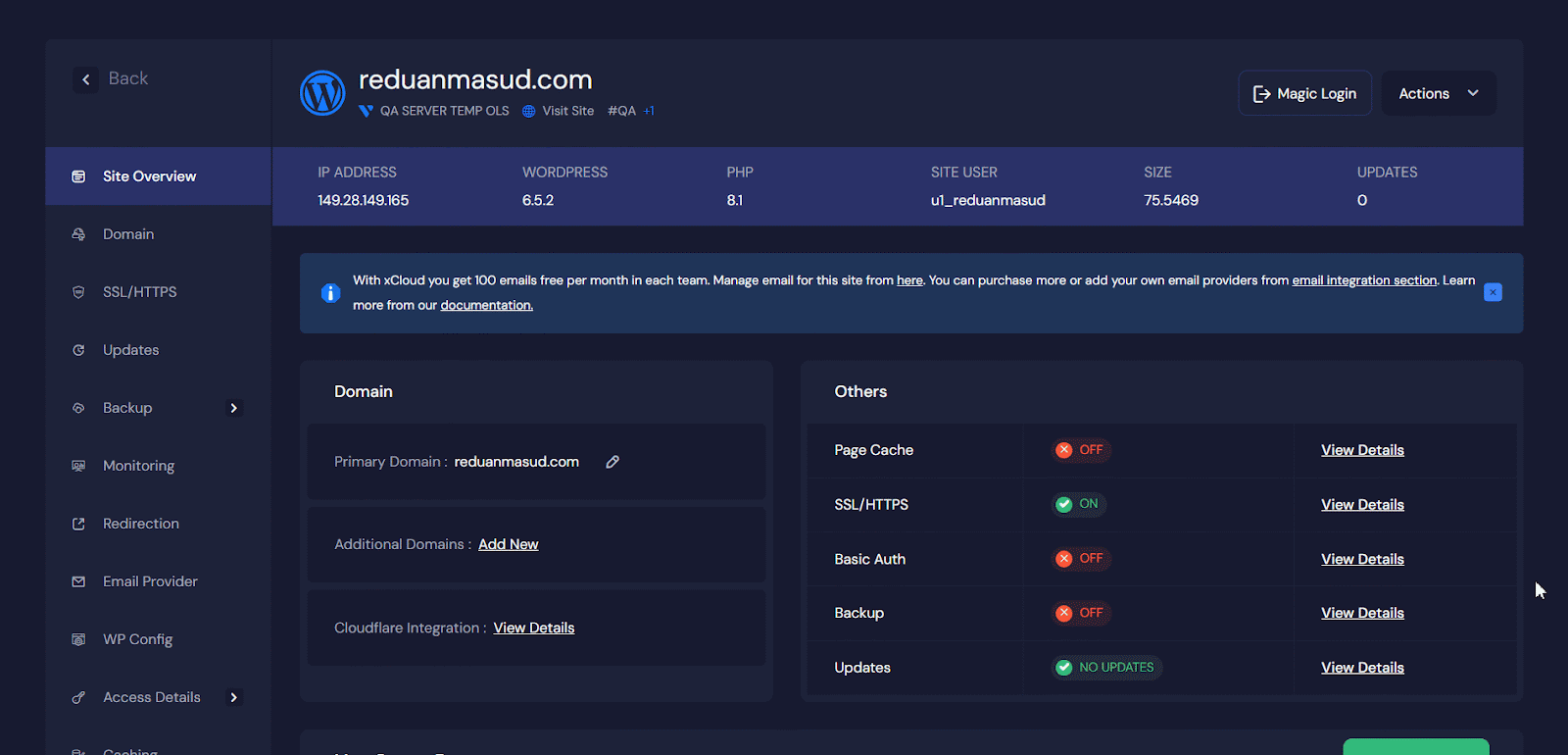Click the Monitoring sidebar icon
1568x755 pixels.
(78, 466)
